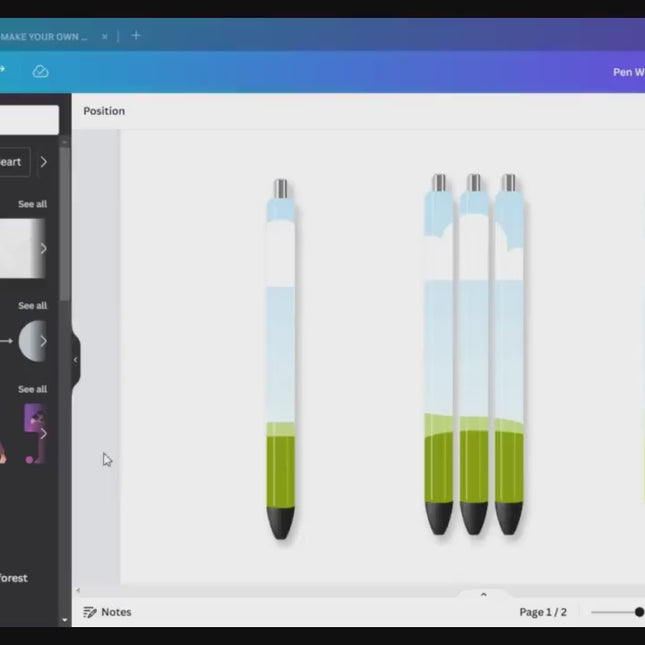The image size is (645, 645).
Task: Collapse the side panel with arrow handle
Action: pyautogui.click(x=75, y=360)
